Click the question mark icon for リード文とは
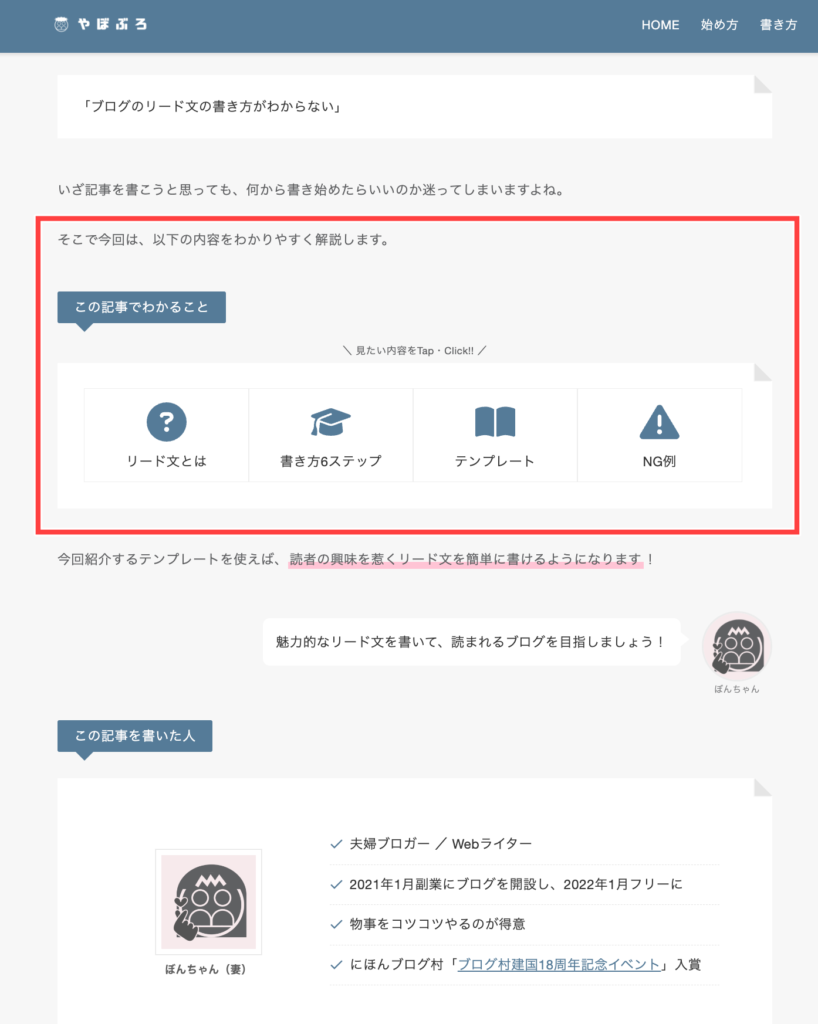The height and width of the screenshot is (1024, 818). 166,422
